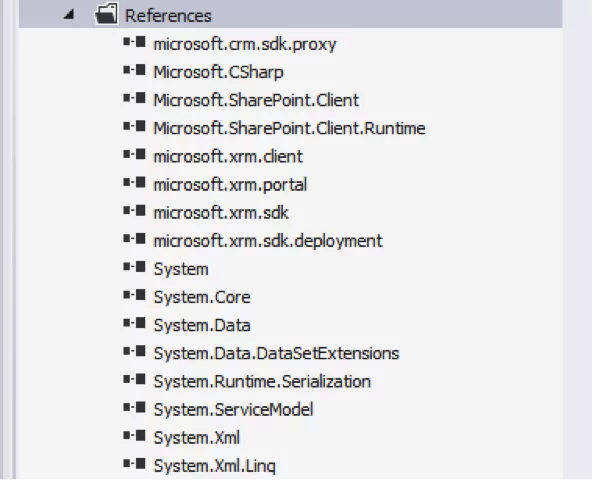Image resolution: width=593 pixels, height=480 pixels.
Task: Click System.ServiceModel reference icon
Action: 134,407
